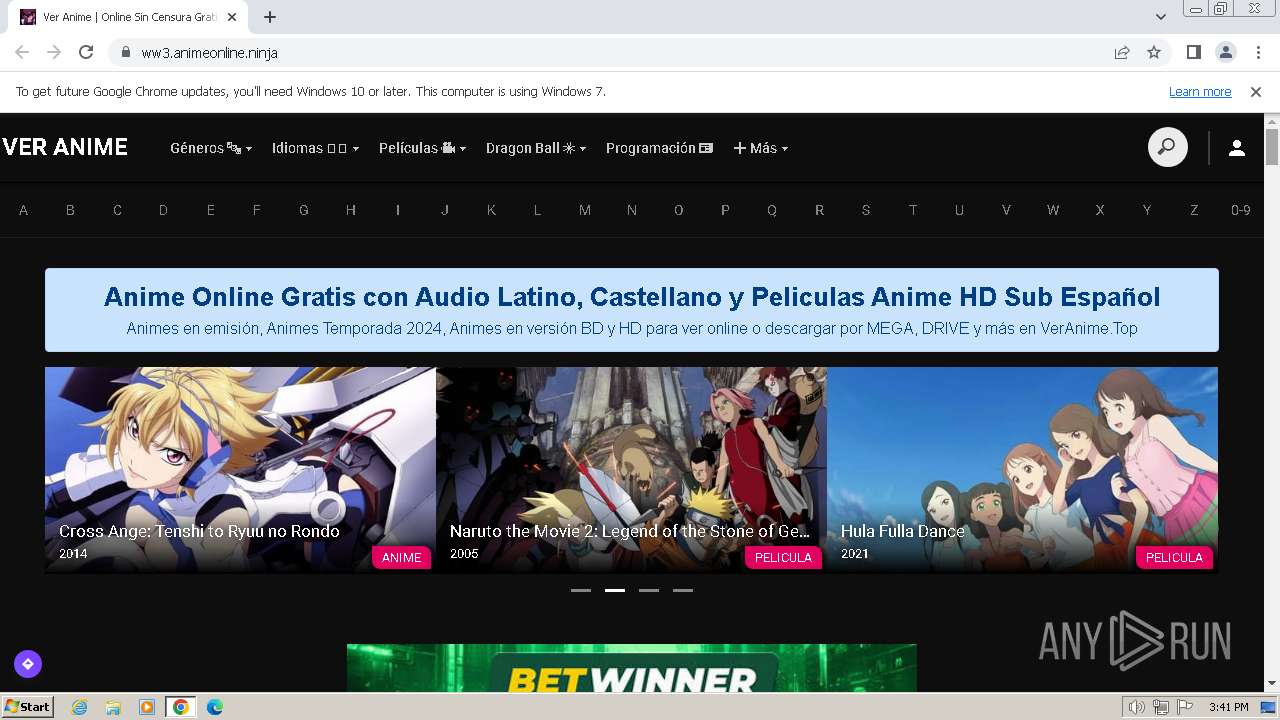Select the third carousel slide indicator
This screenshot has height=720, width=1280.
click(649, 590)
